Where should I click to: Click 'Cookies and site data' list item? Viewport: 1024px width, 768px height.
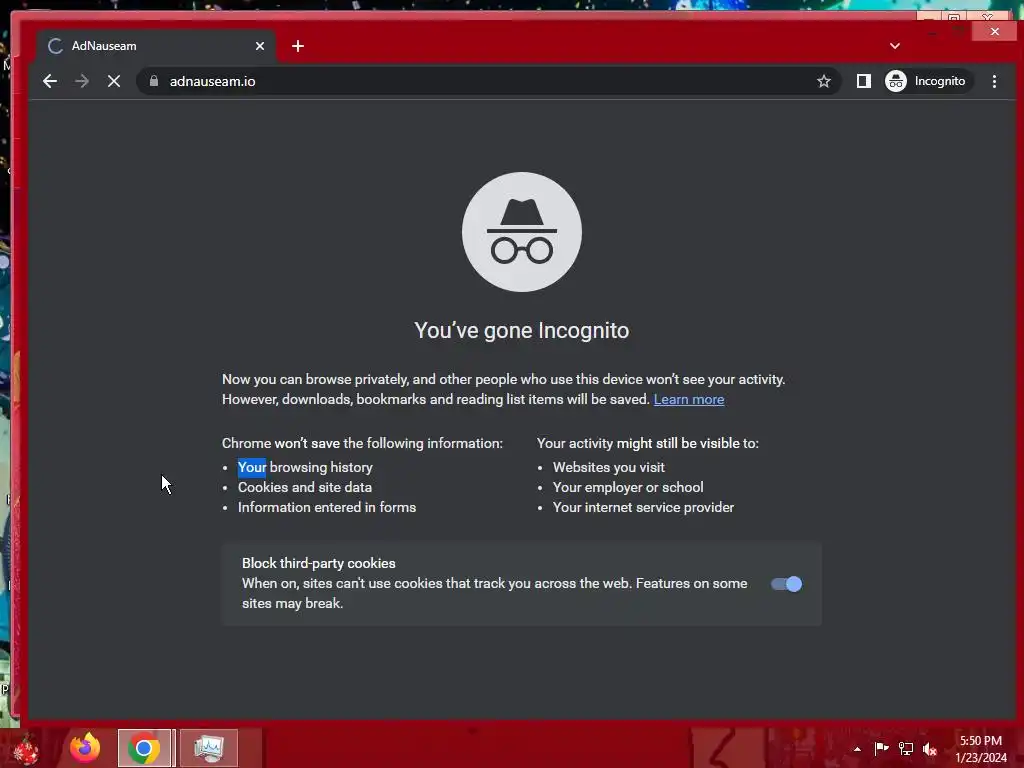(305, 487)
